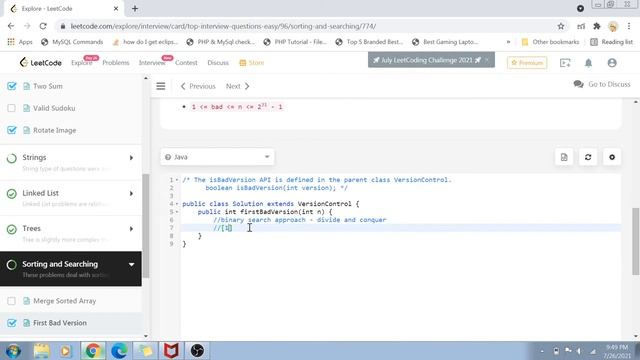Click the main page vertical scrollbar
The height and width of the screenshot is (360, 640).
point(636,241)
